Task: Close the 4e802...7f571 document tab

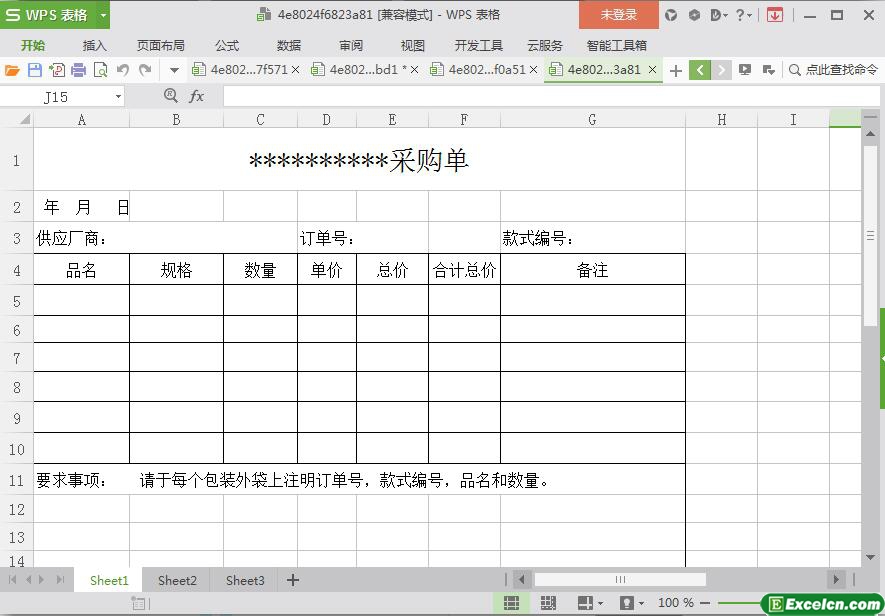Action: click(295, 70)
